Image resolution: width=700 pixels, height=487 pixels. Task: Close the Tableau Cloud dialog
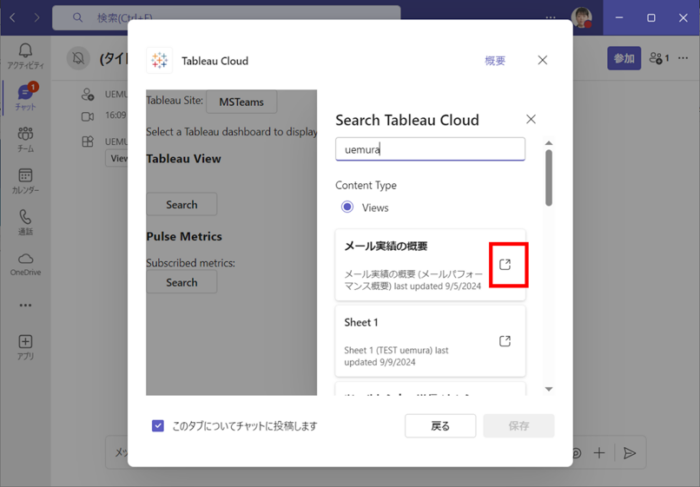[x=542, y=60]
